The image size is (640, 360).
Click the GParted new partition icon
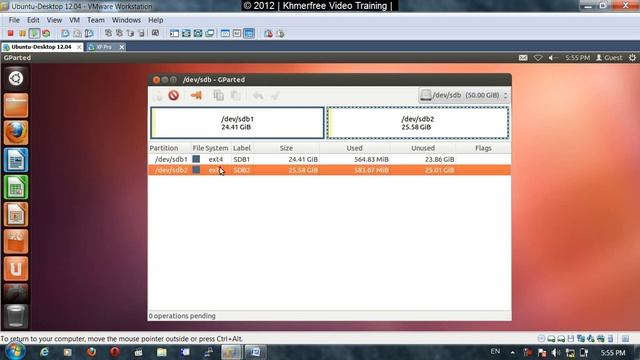pos(158,96)
